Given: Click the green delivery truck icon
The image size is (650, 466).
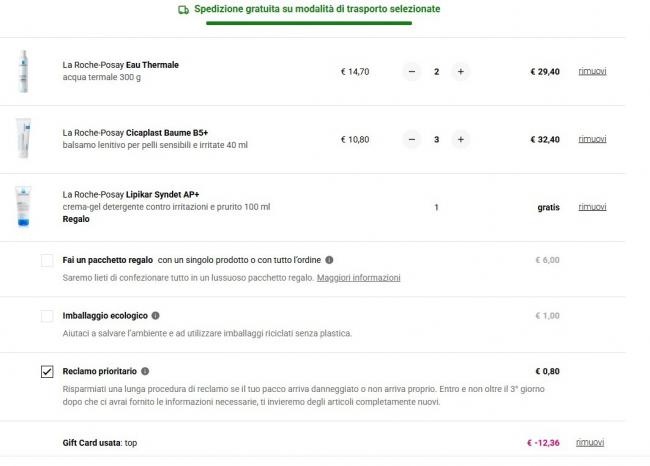Looking at the screenshot, I should coord(183,9).
